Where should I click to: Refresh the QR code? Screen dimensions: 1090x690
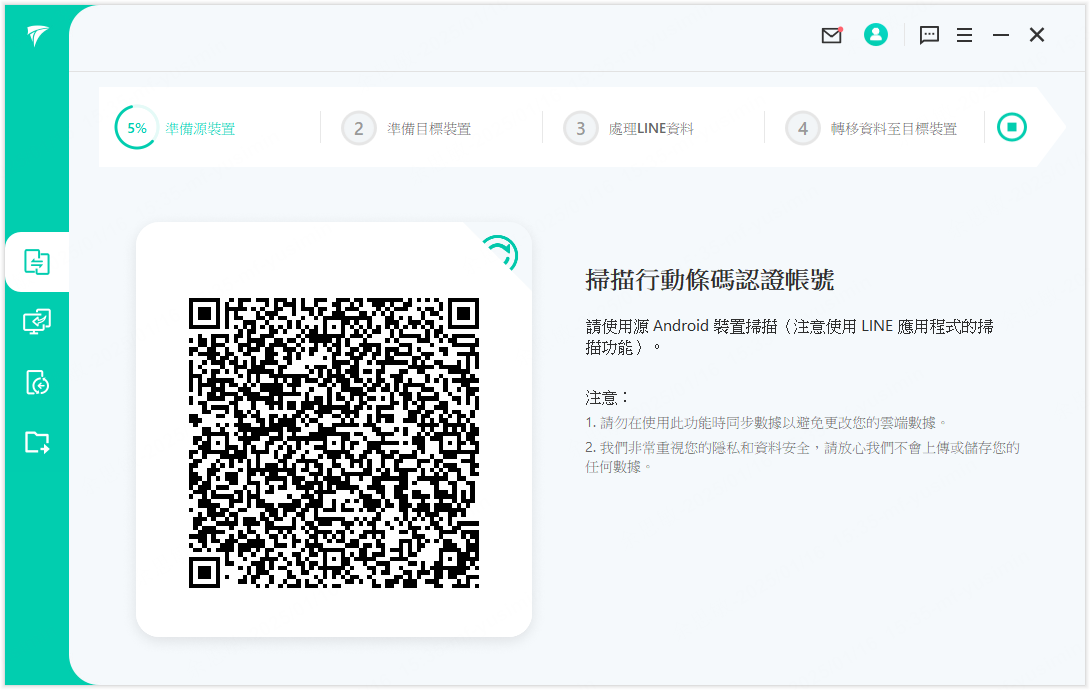click(x=500, y=253)
